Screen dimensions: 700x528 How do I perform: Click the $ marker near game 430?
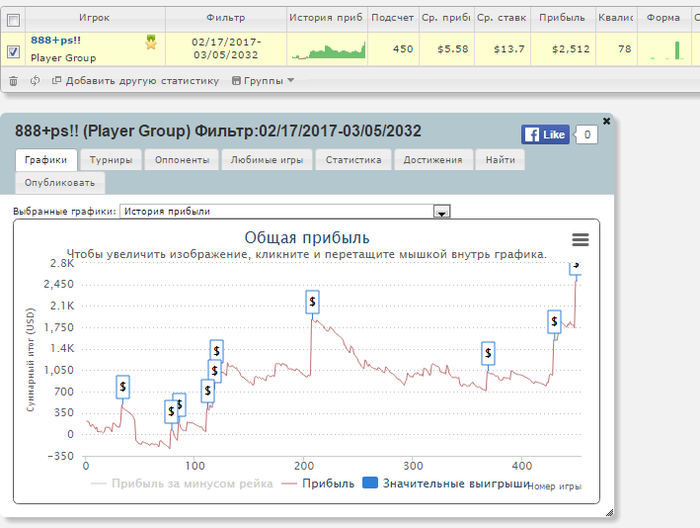point(554,321)
